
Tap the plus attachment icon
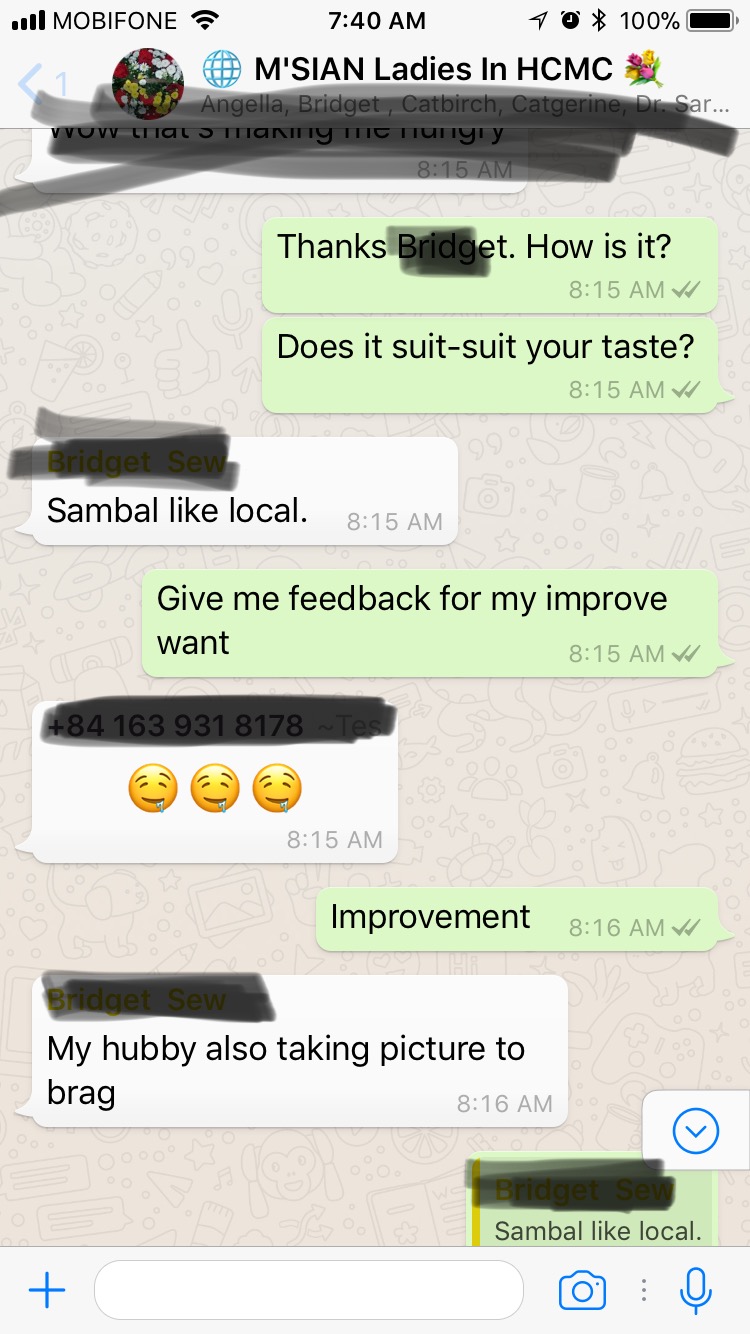pyautogui.click(x=47, y=1290)
